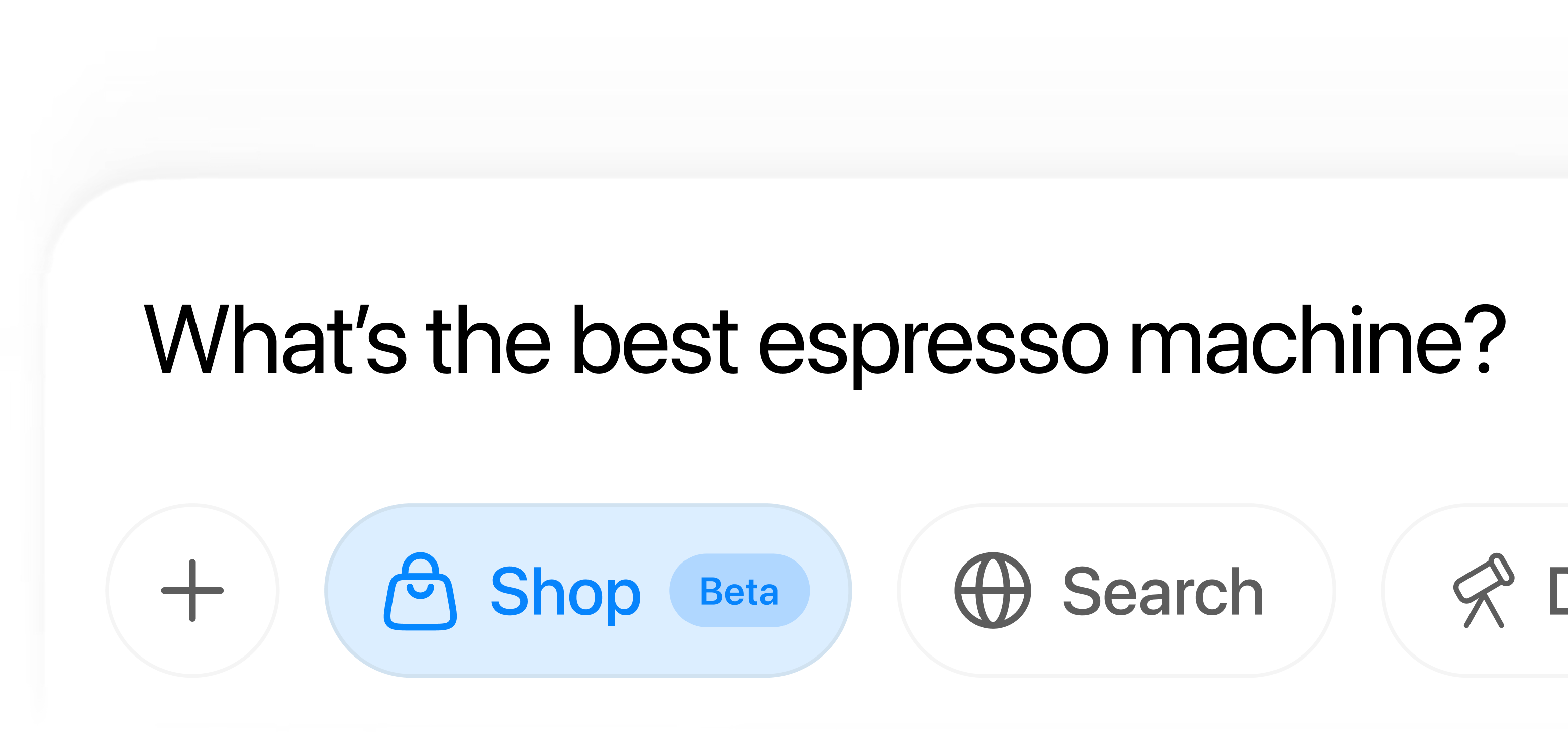Click the plus icon to add attachment
1568x750 pixels.
[x=192, y=591]
